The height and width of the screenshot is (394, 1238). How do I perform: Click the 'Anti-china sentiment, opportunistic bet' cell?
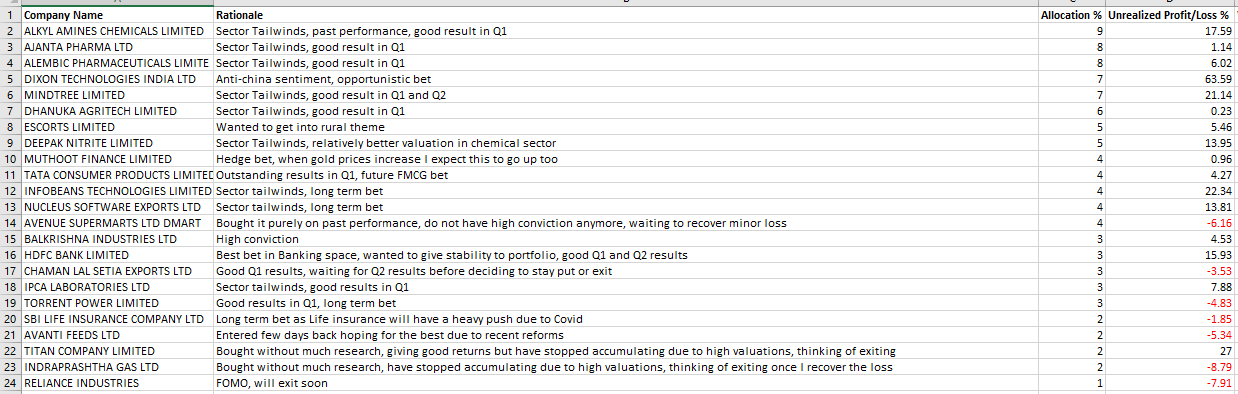(625, 79)
